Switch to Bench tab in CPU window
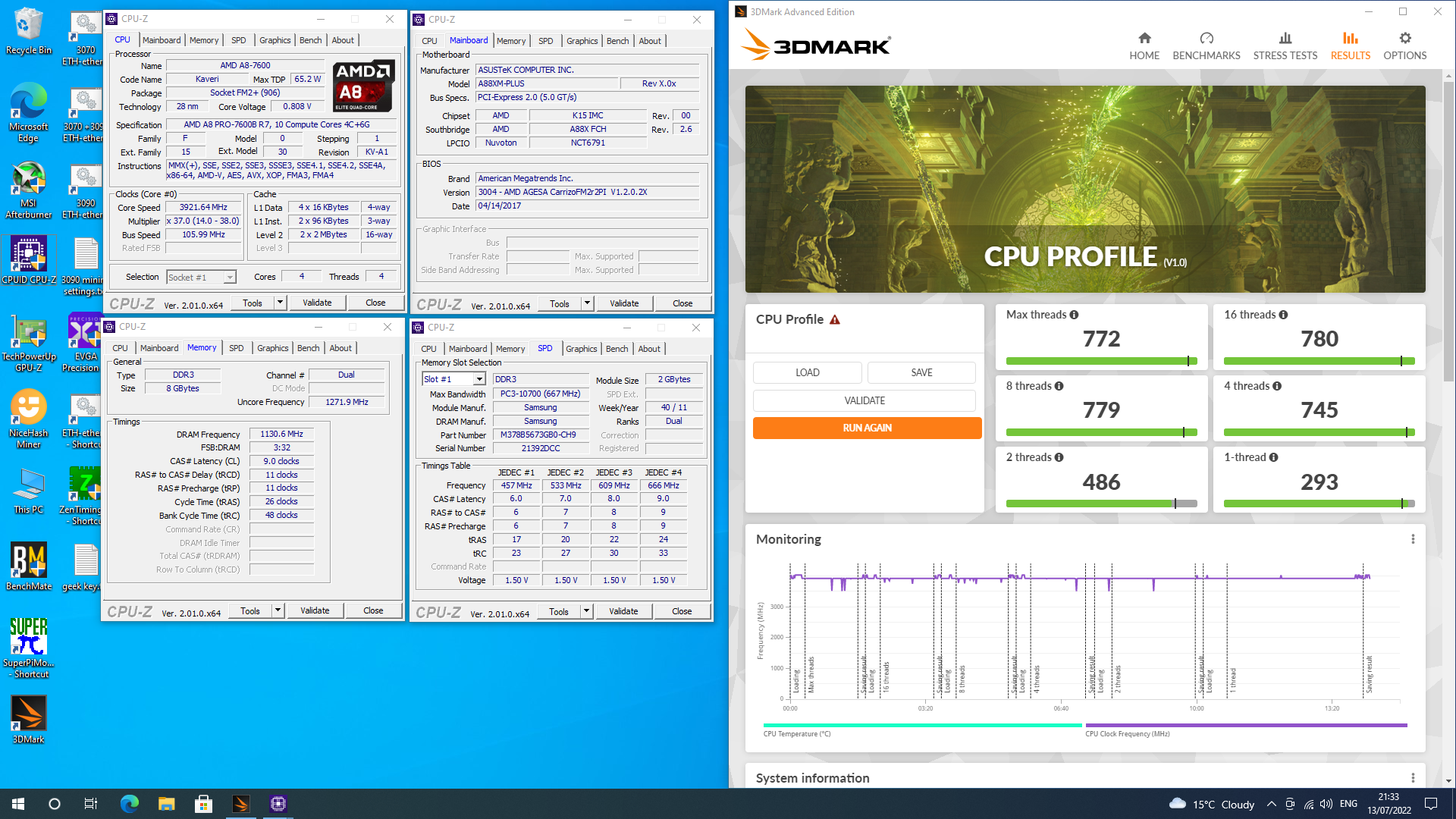The height and width of the screenshot is (819, 1456). coord(311,40)
